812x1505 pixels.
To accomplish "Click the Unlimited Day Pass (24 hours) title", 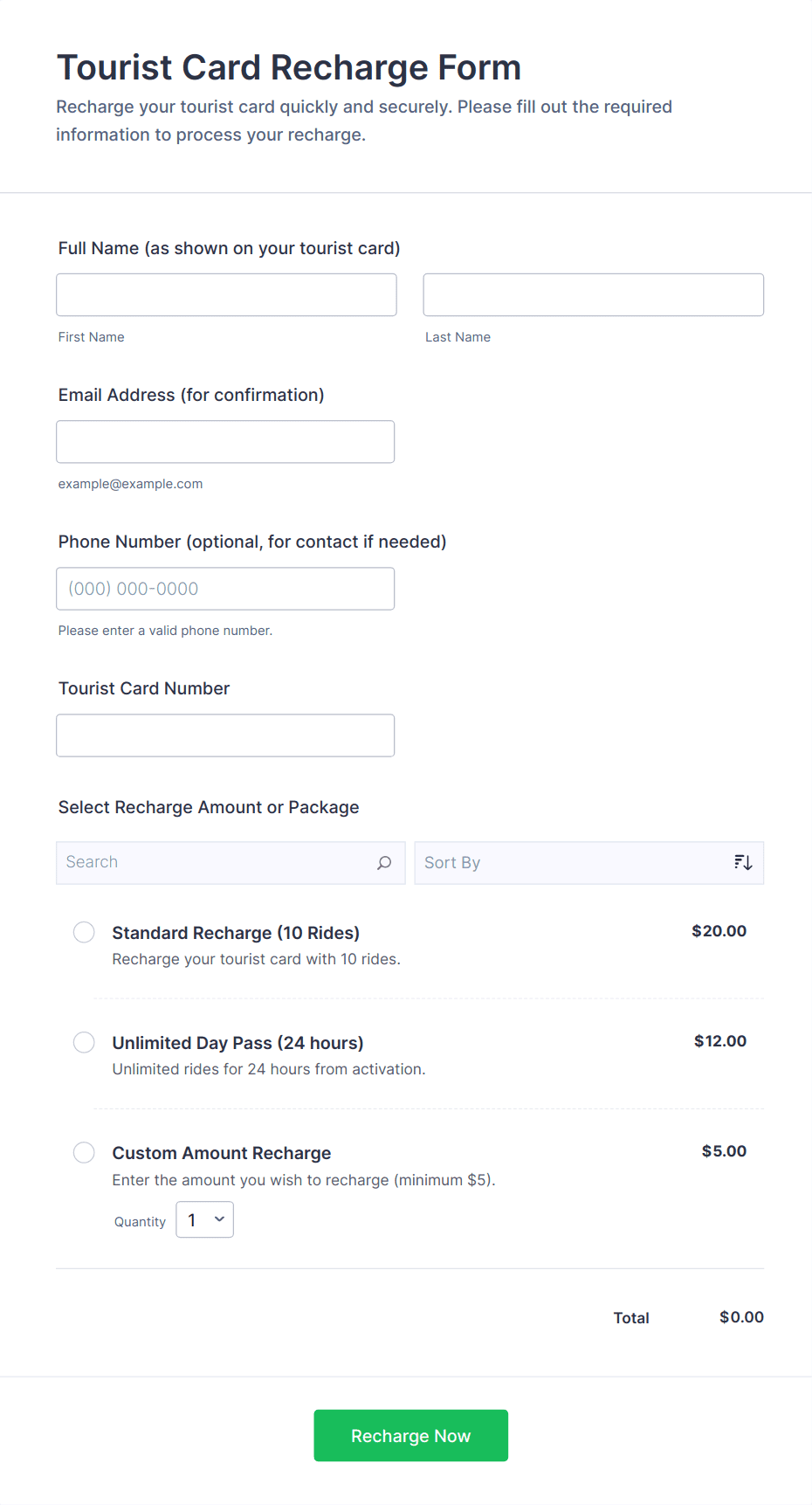I will click(x=237, y=1043).
